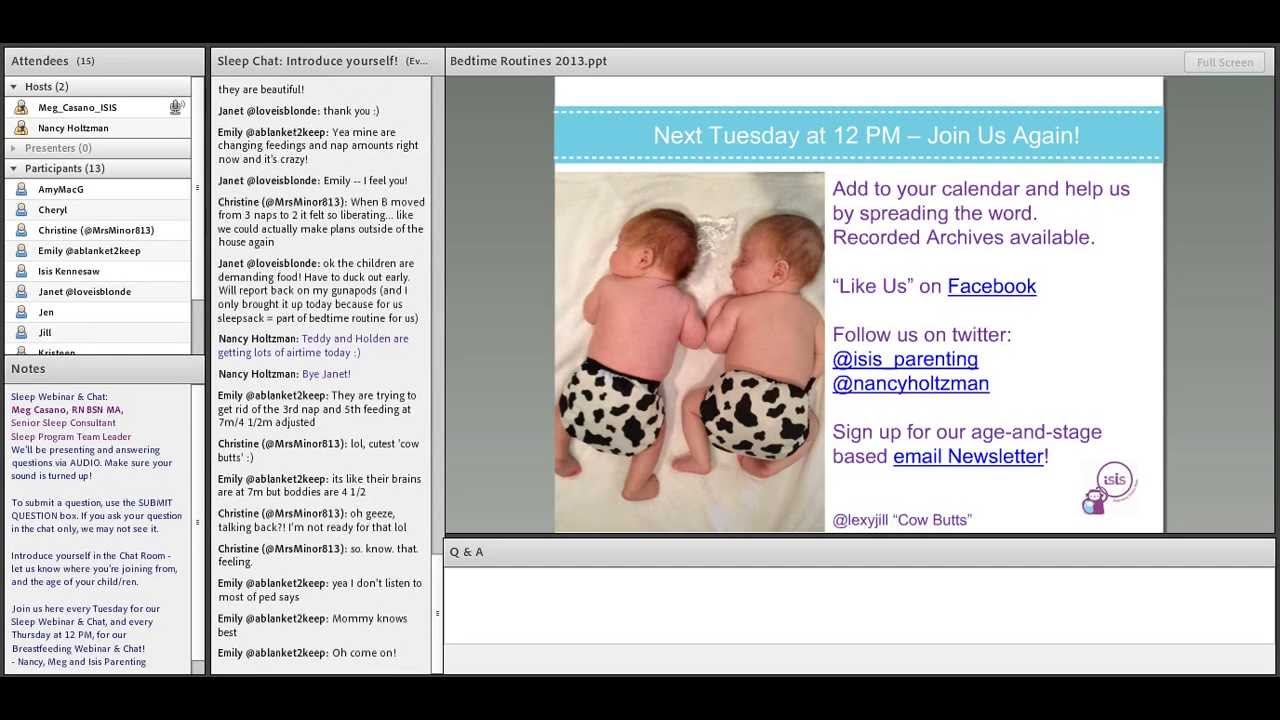This screenshot has width=1280, height=720.
Task: Open the Facebook link on the slide
Action: (x=991, y=286)
